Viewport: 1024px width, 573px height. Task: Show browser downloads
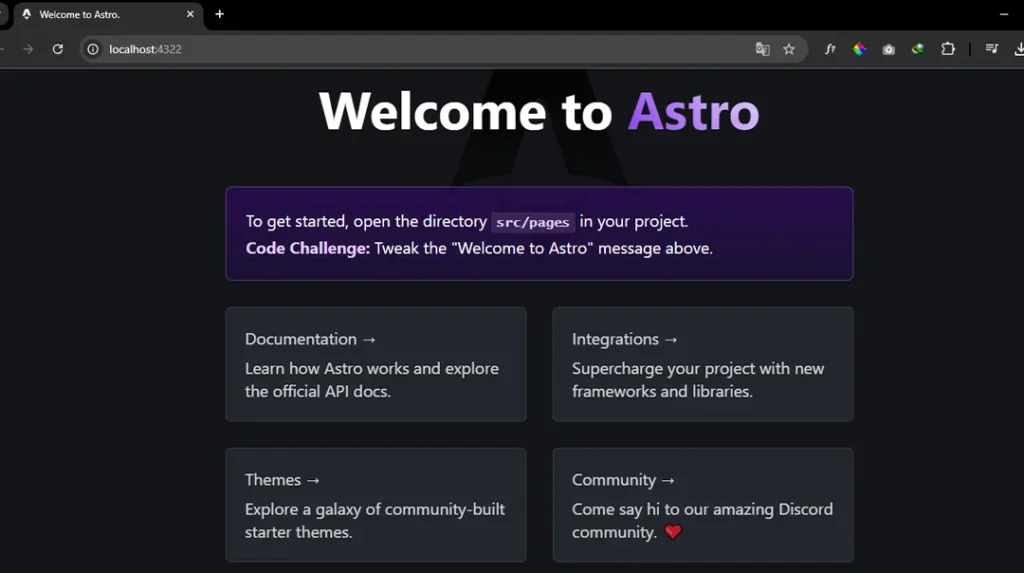click(x=1019, y=49)
